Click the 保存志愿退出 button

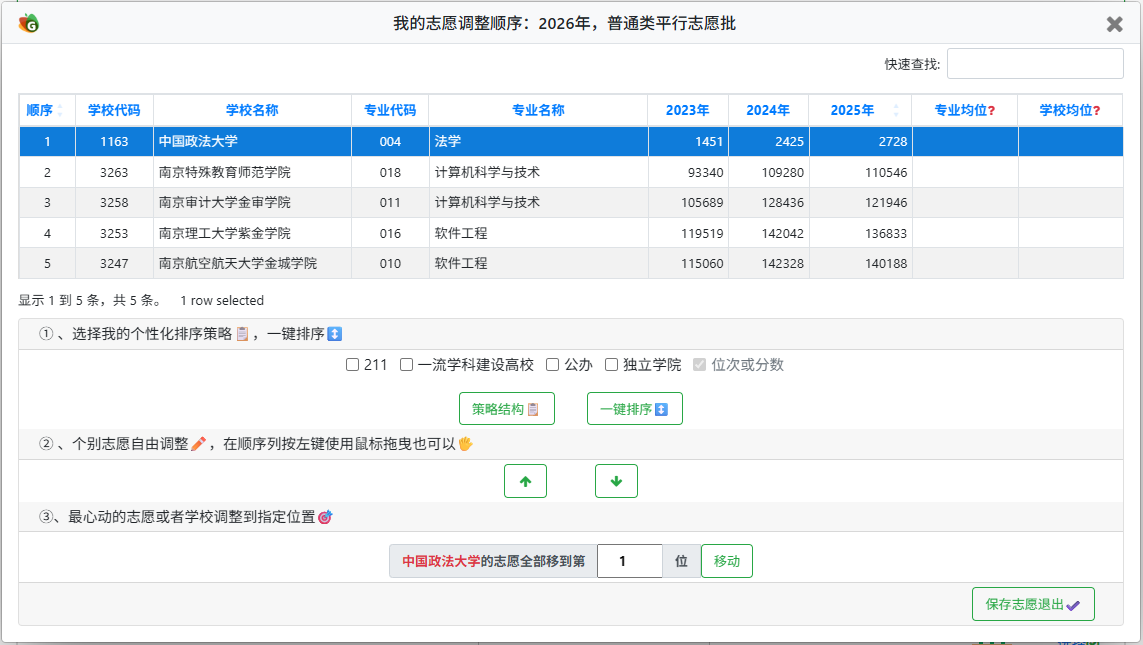[1033, 604]
